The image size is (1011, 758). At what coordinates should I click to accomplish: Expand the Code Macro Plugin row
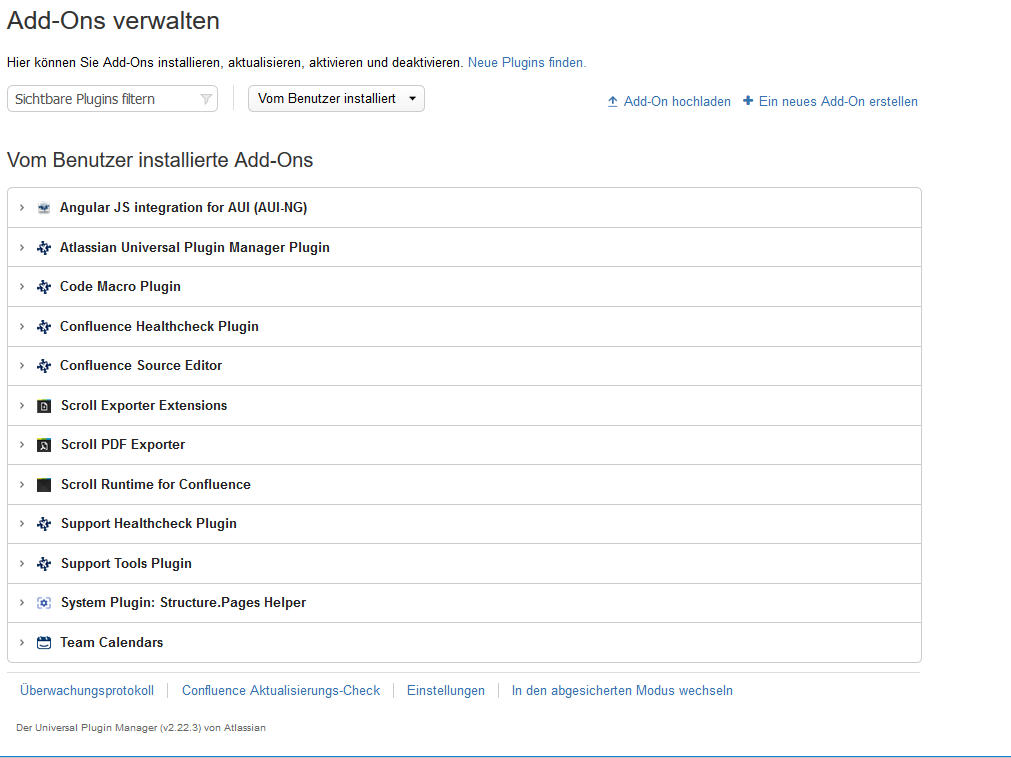[x=22, y=287]
